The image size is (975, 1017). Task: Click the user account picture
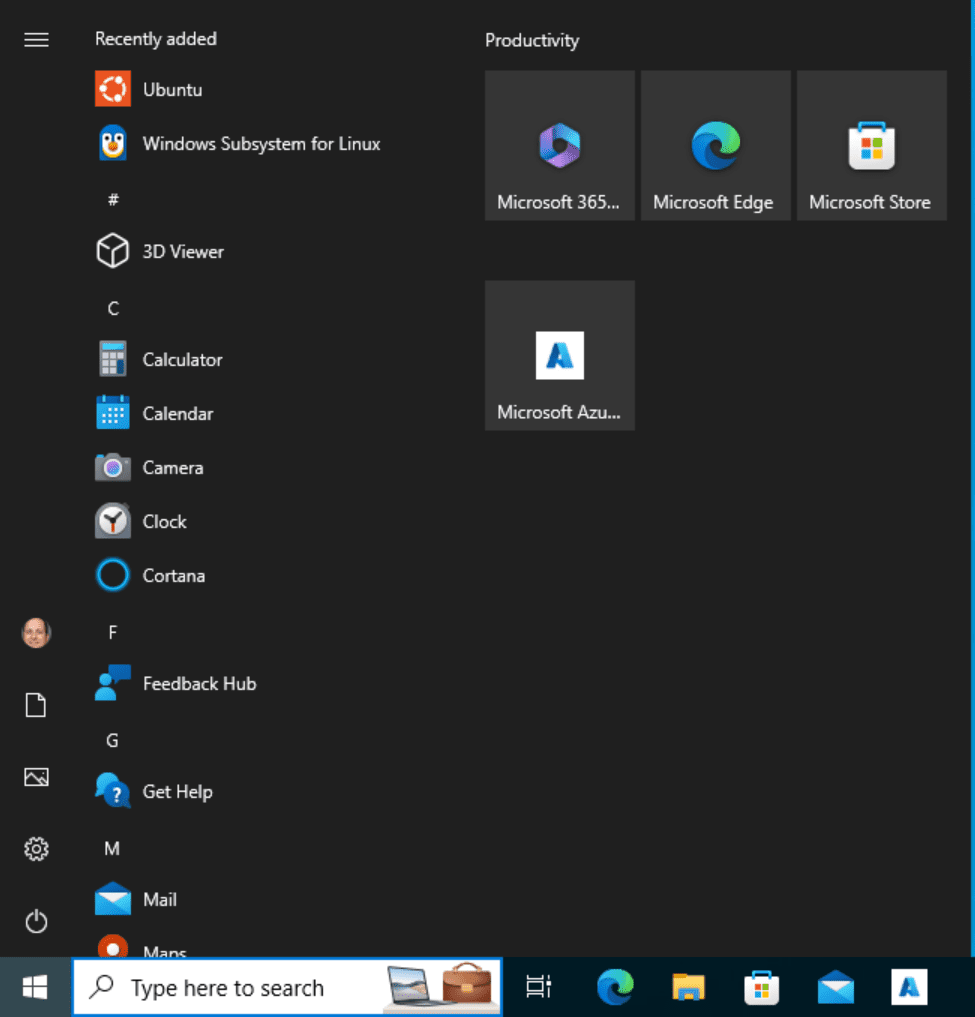click(x=36, y=633)
